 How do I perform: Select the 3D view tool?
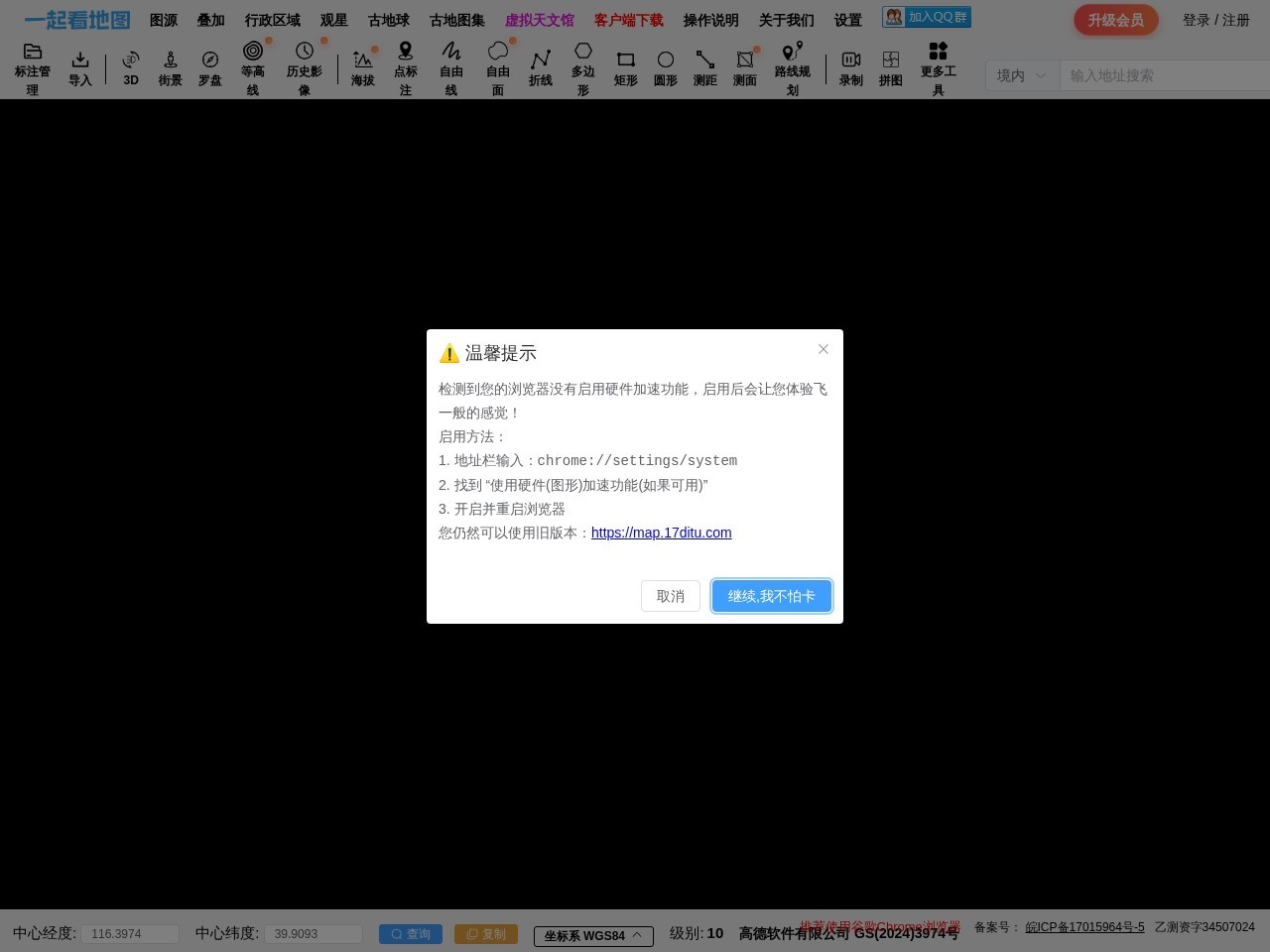click(x=130, y=65)
